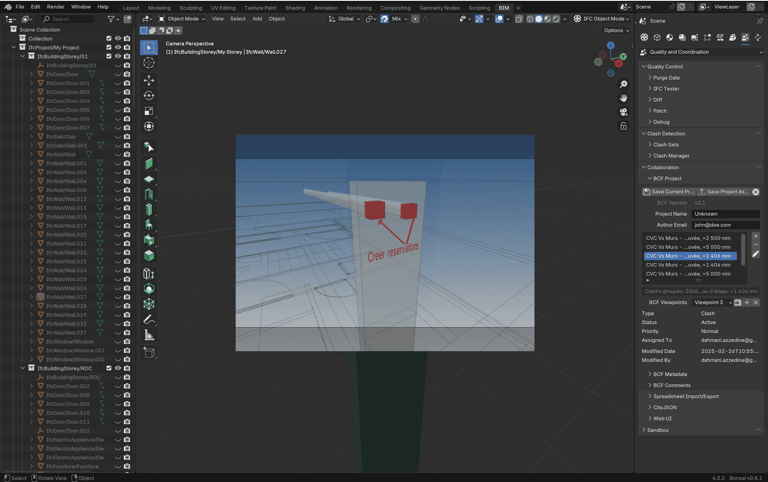Open the Render menu
The image size is (768, 482).
[55, 6]
